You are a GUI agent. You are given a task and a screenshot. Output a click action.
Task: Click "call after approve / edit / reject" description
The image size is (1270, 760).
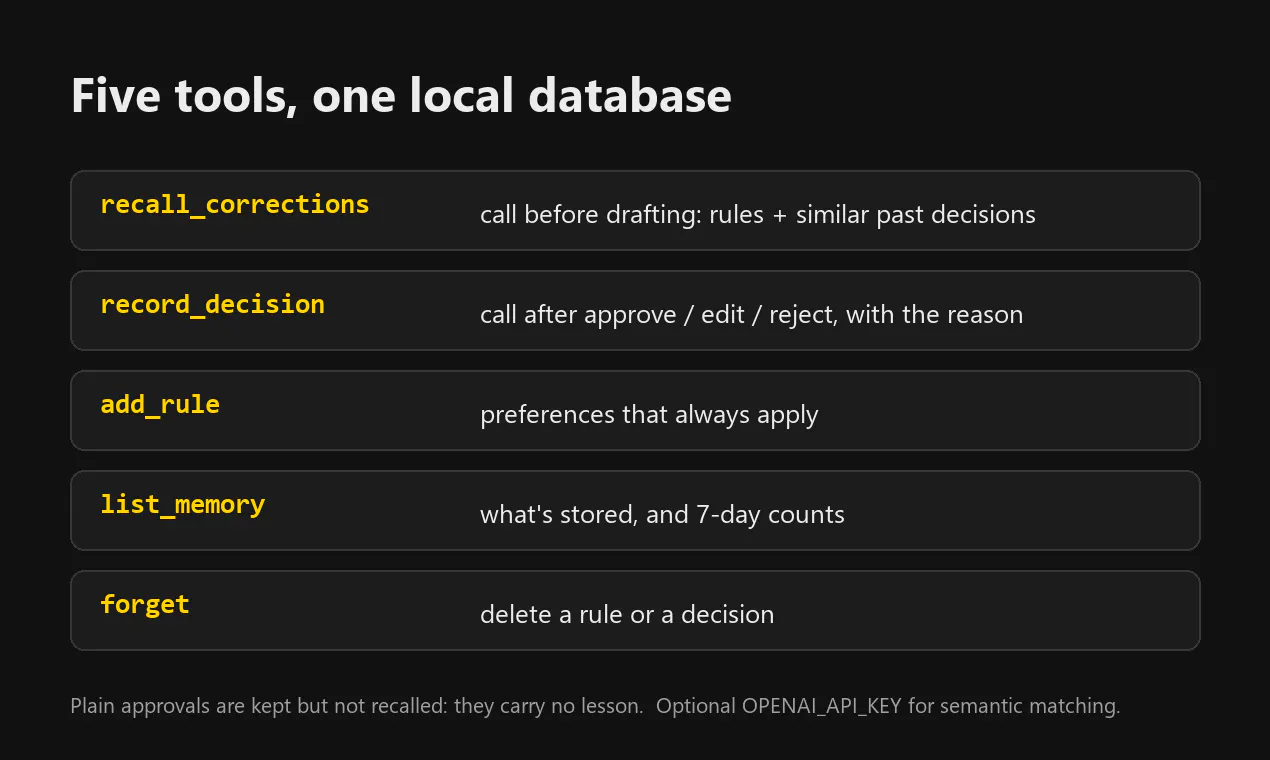click(x=752, y=314)
